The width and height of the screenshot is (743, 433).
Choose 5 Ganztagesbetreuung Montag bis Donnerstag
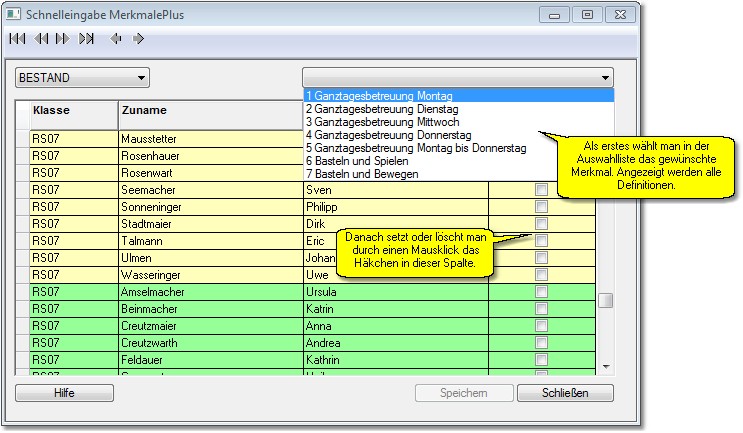click(x=416, y=148)
